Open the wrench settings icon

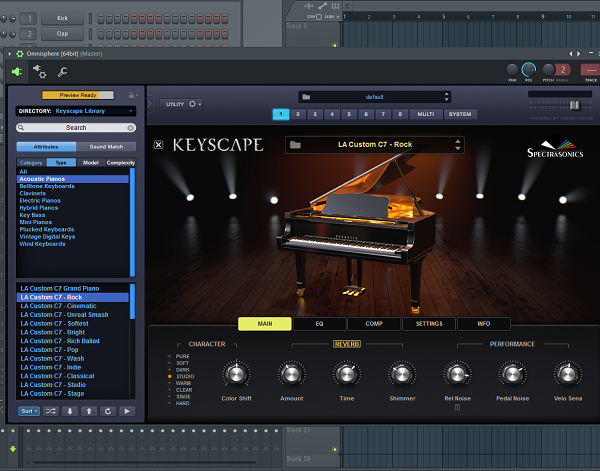click(62, 72)
